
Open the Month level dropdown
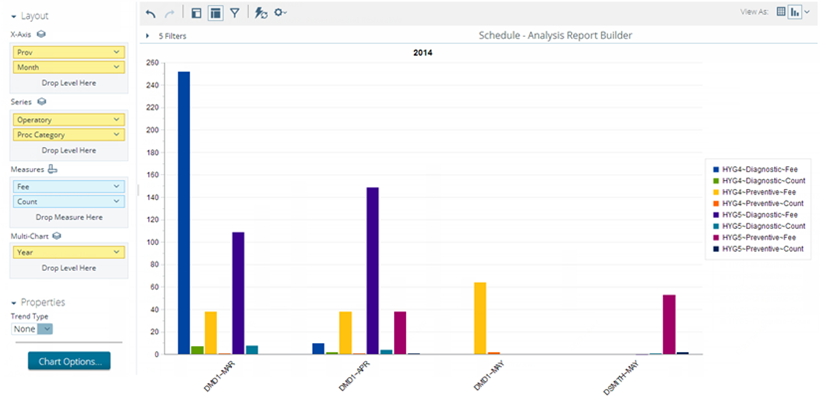click(x=116, y=67)
